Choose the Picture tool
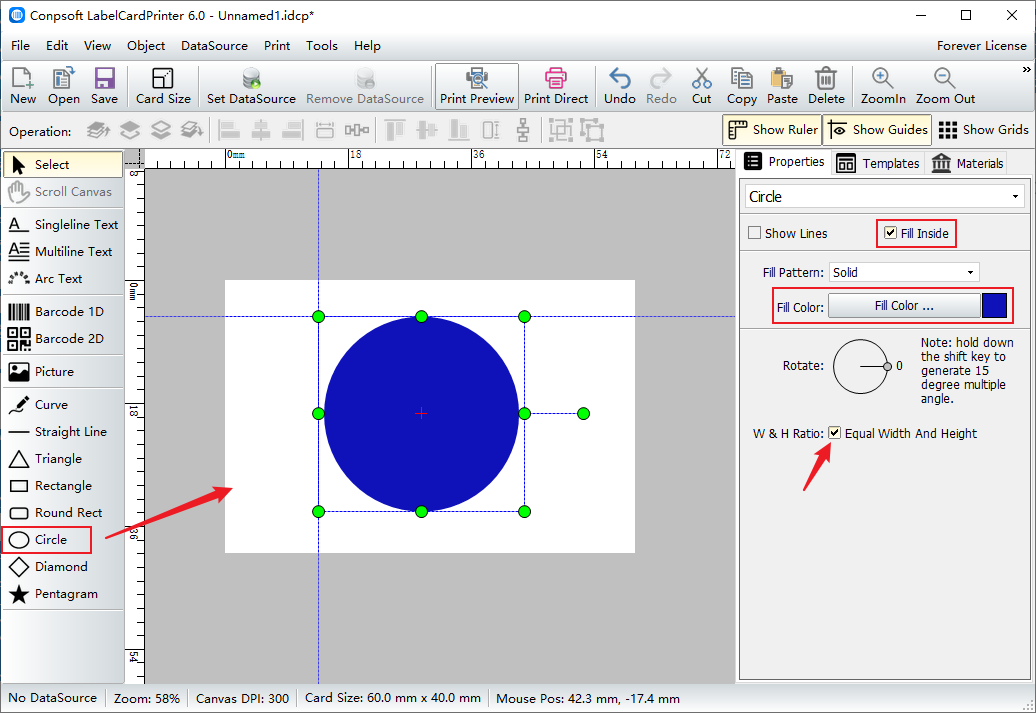Viewport: 1036px width, 713px height. click(x=63, y=371)
